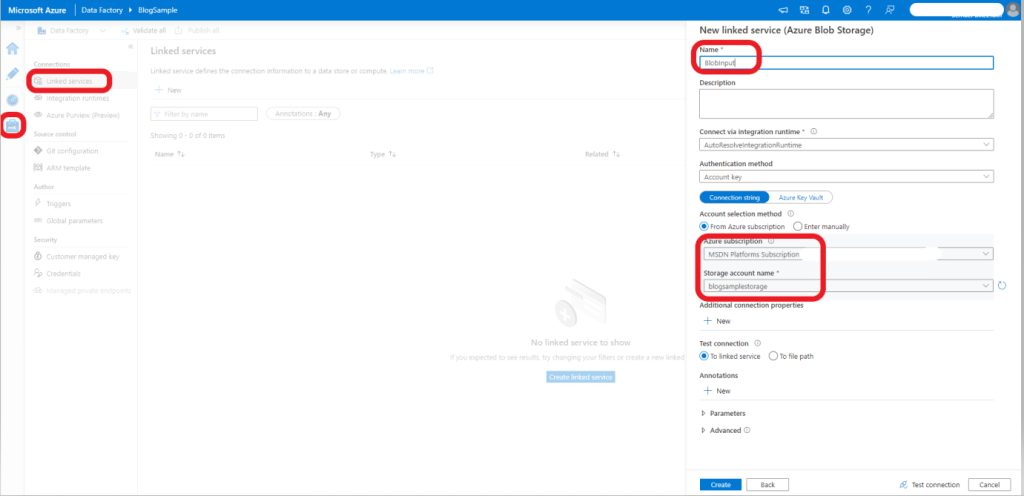Open the settings gear in header
1024x496 pixels.
(x=847, y=10)
